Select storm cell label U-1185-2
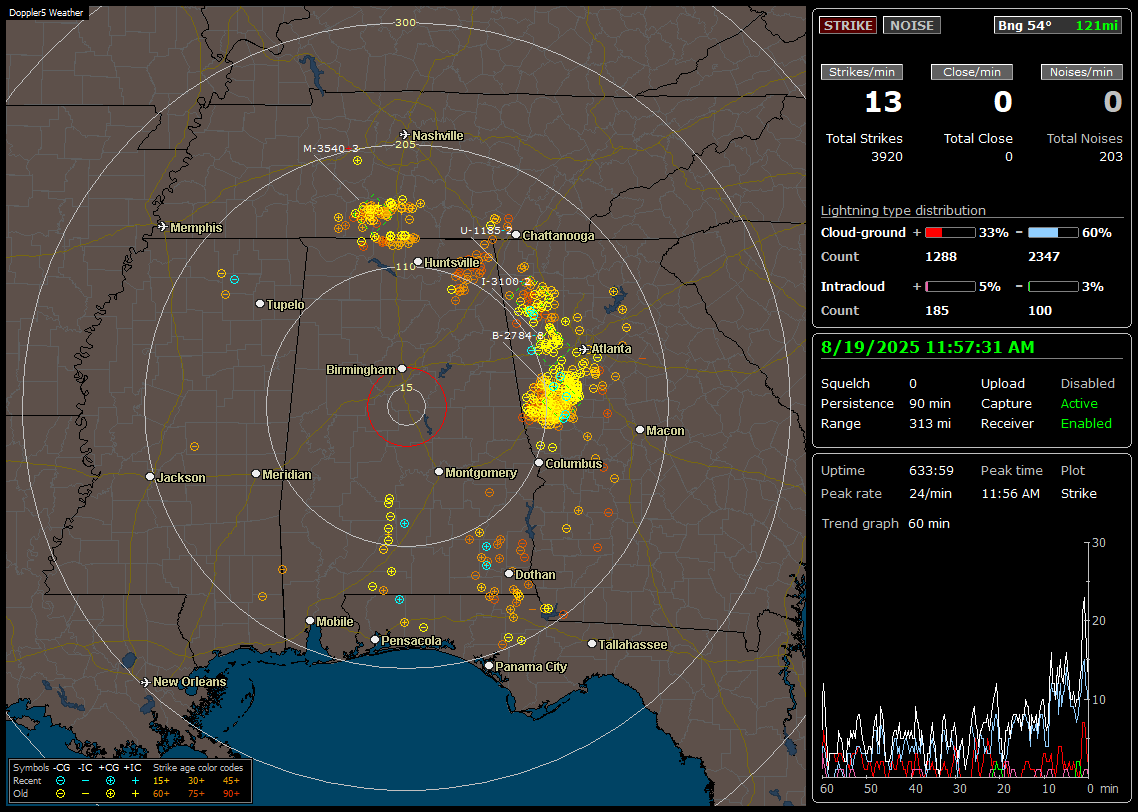 click(x=486, y=231)
